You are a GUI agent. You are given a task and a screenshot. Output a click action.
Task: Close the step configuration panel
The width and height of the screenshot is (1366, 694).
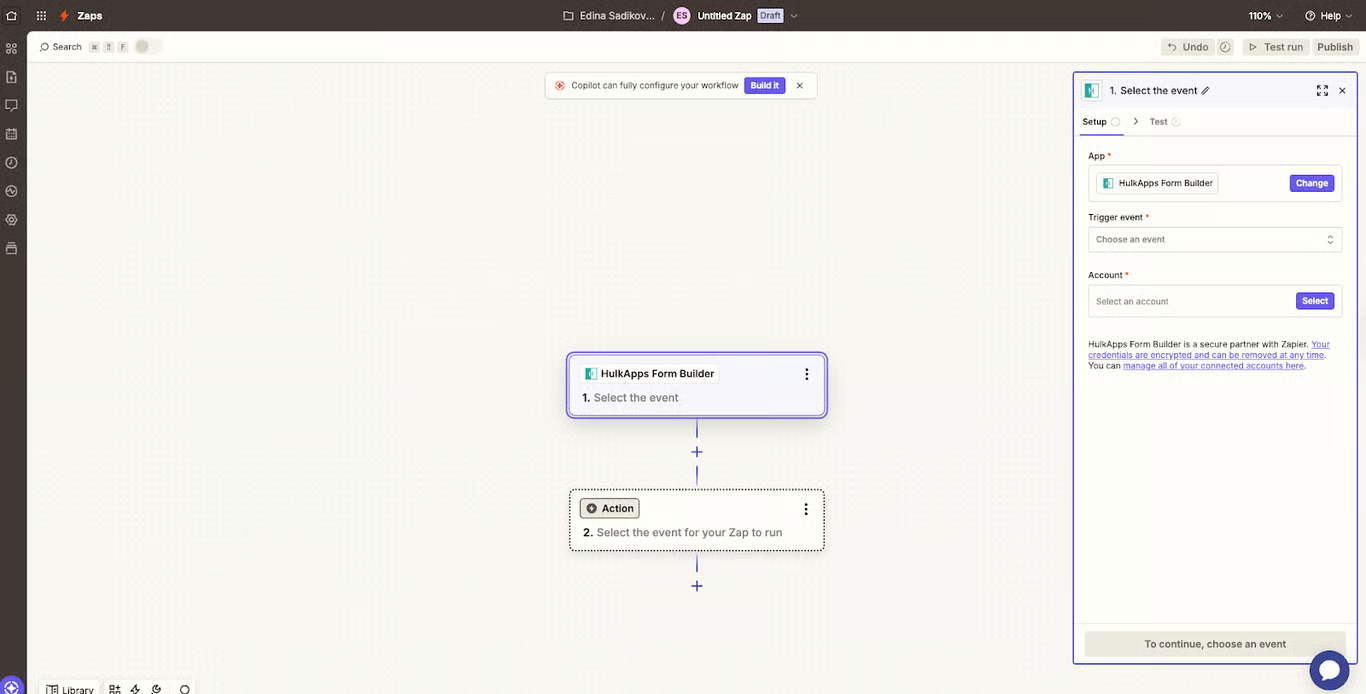(1343, 90)
